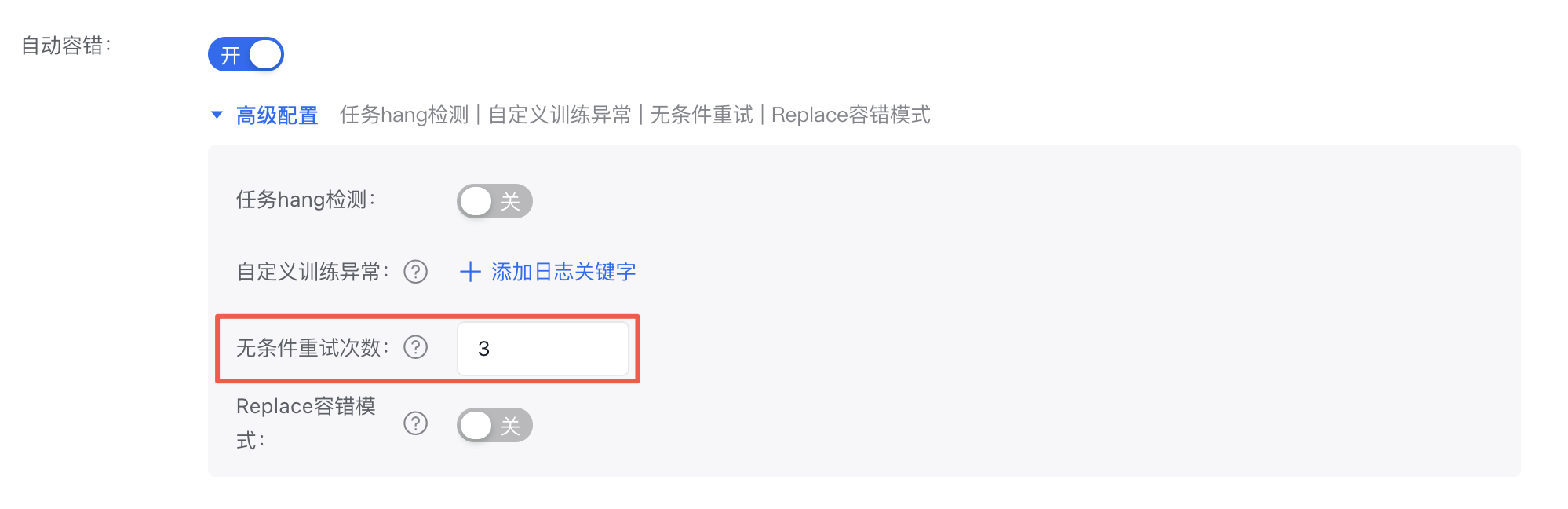Image resolution: width=1568 pixels, height=509 pixels.
Task: Click 无条件重试 in the grey summary line
Action: [702, 115]
